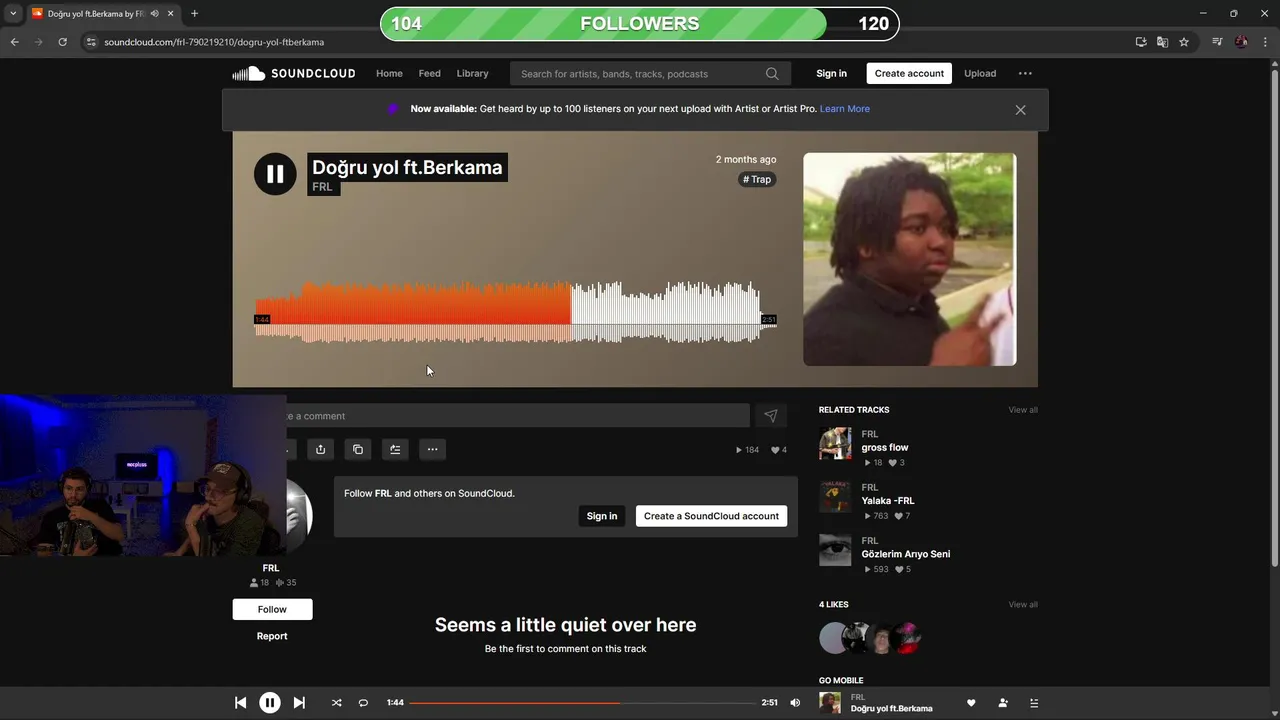
Task: Follow the FRL profile
Action: click(272, 609)
